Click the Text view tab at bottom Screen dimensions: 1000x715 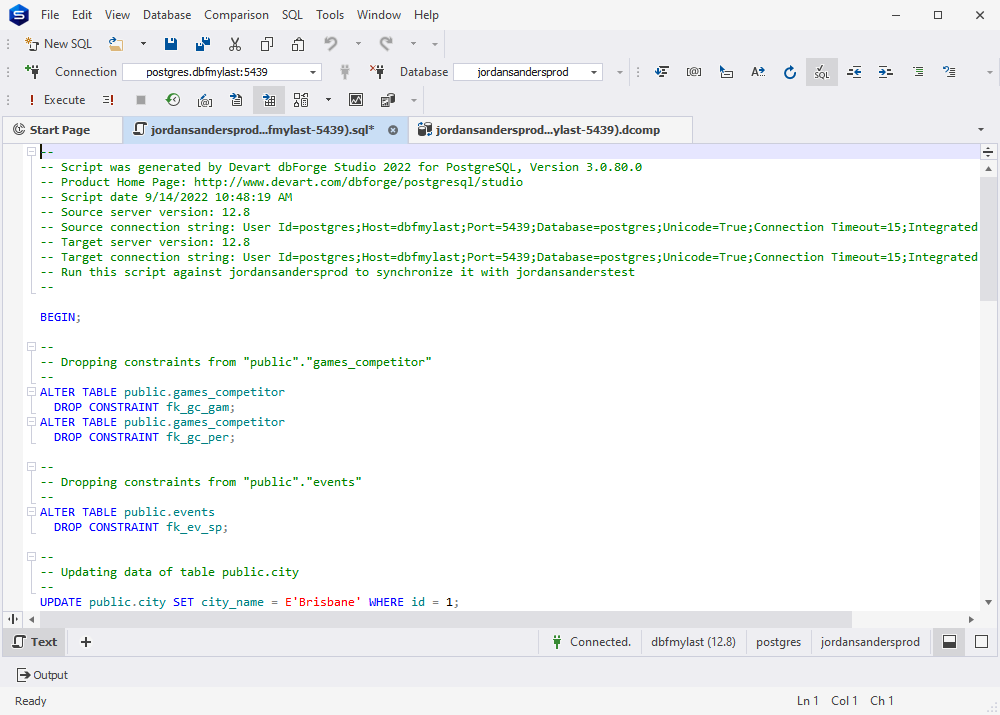point(34,642)
